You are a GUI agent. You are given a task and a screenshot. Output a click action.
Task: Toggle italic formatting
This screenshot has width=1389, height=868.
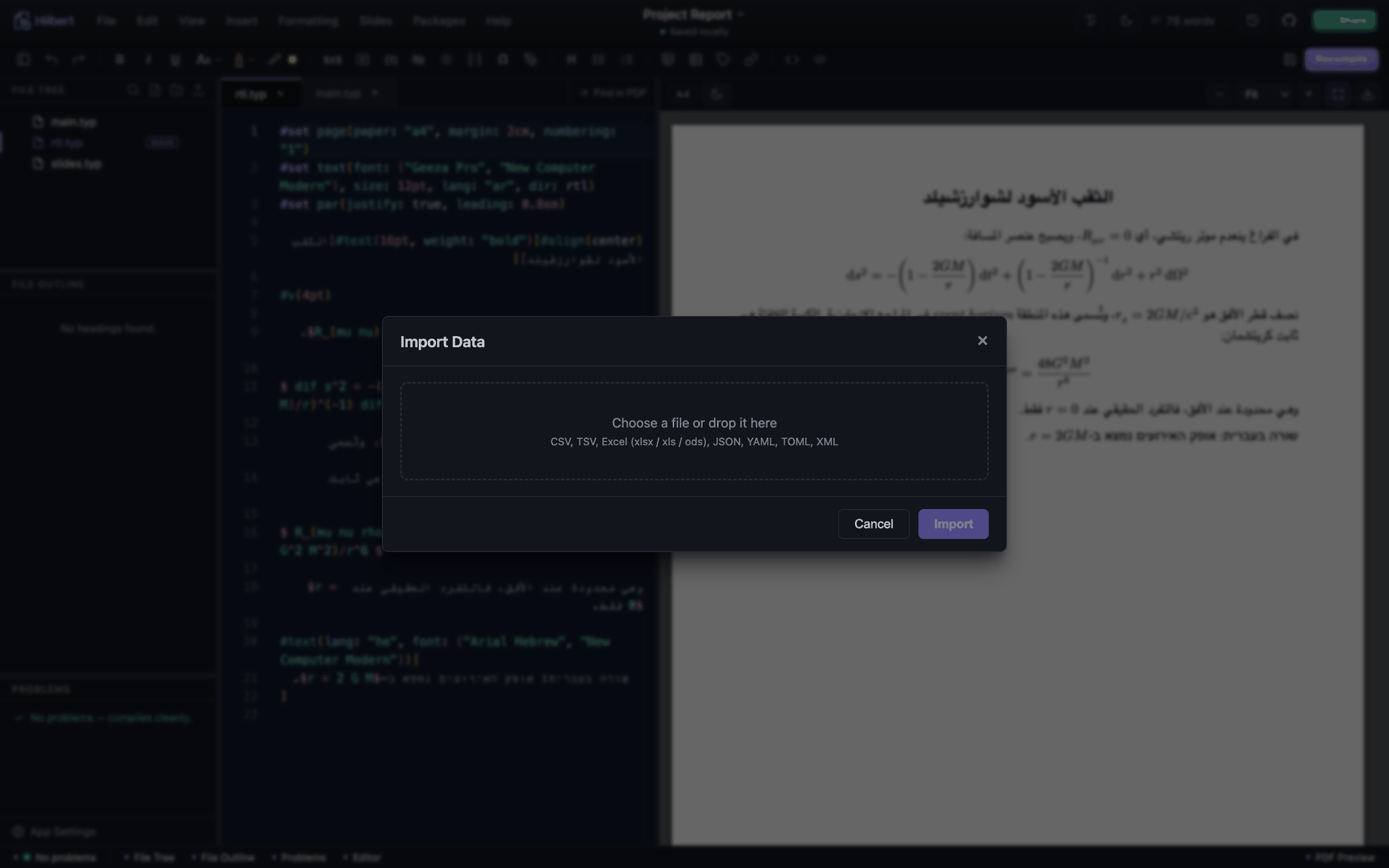[147, 60]
